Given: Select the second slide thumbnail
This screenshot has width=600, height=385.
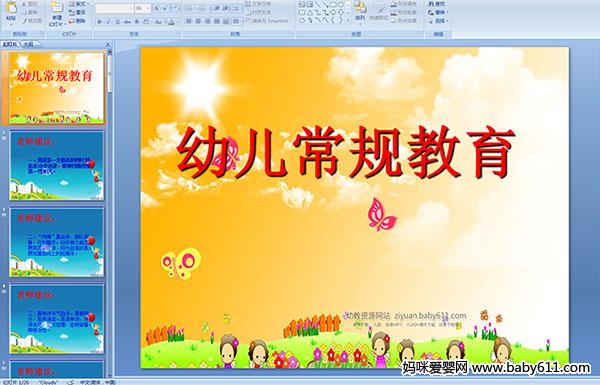Looking at the screenshot, I should pyautogui.click(x=57, y=165).
